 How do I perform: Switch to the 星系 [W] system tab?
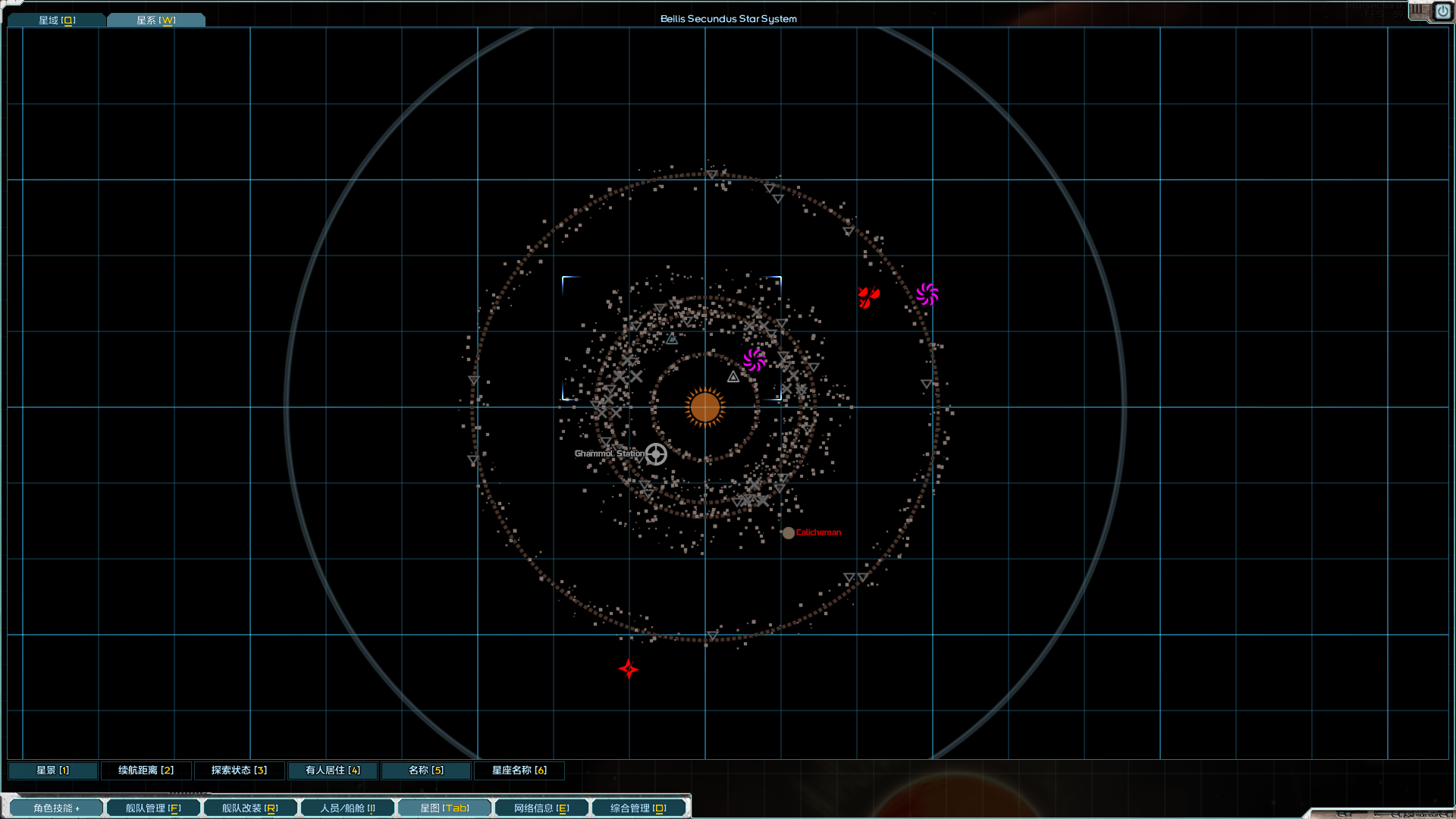(155, 20)
